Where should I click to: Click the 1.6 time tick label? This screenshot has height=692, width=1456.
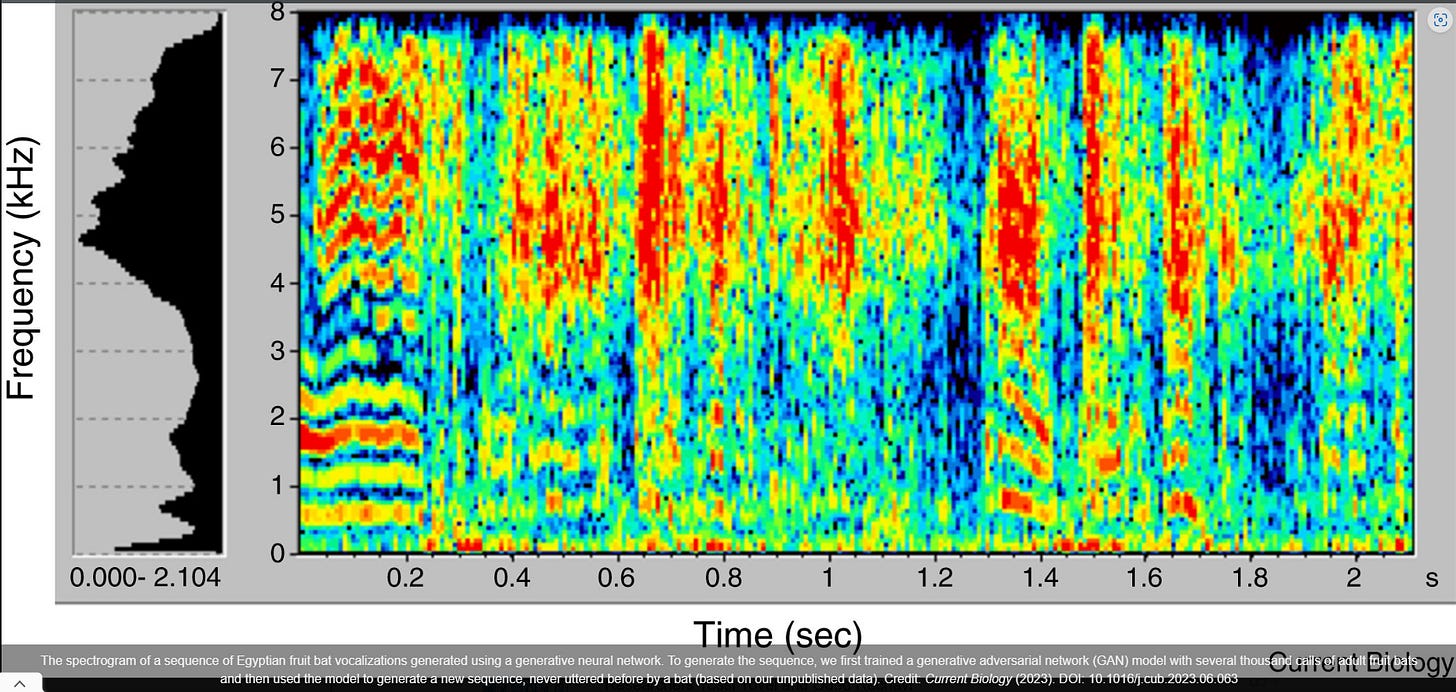[x=1145, y=580]
